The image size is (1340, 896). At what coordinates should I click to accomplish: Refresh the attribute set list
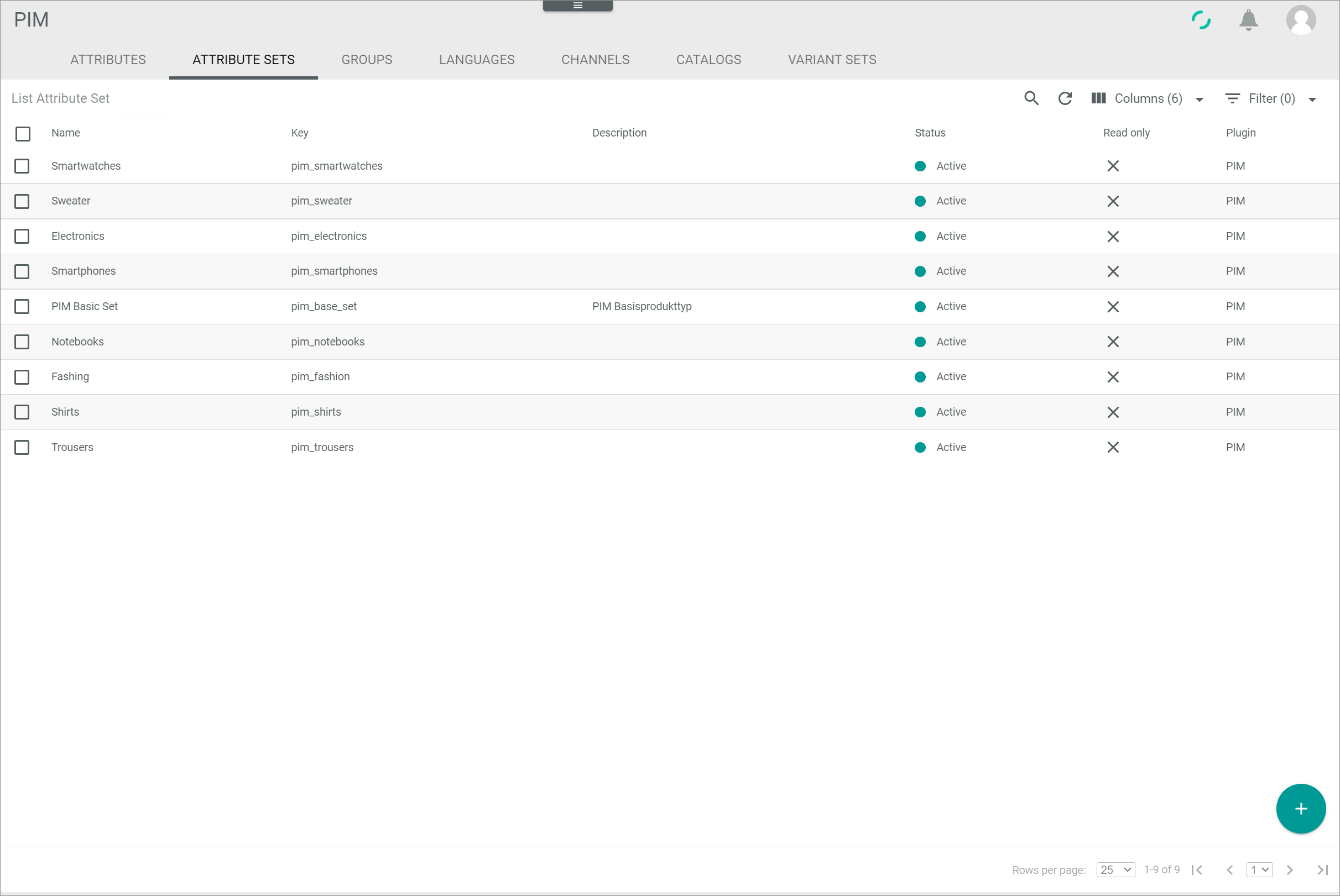1065,98
